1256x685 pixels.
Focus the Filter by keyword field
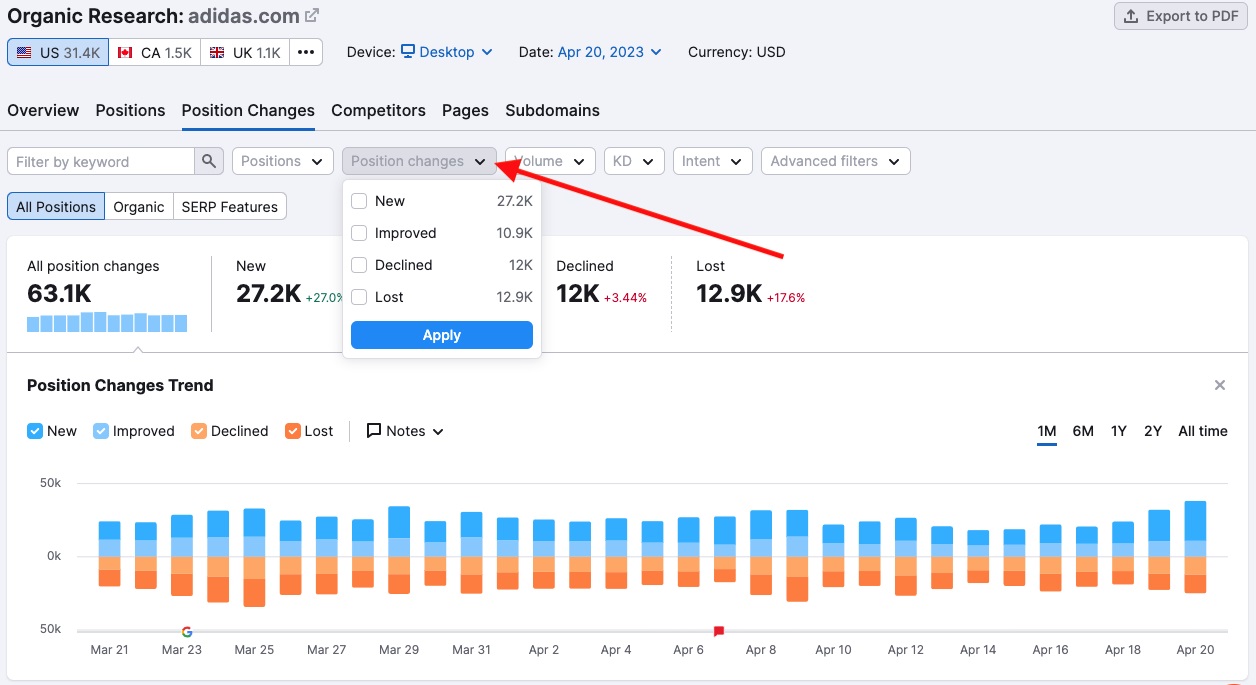[x=101, y=161]
